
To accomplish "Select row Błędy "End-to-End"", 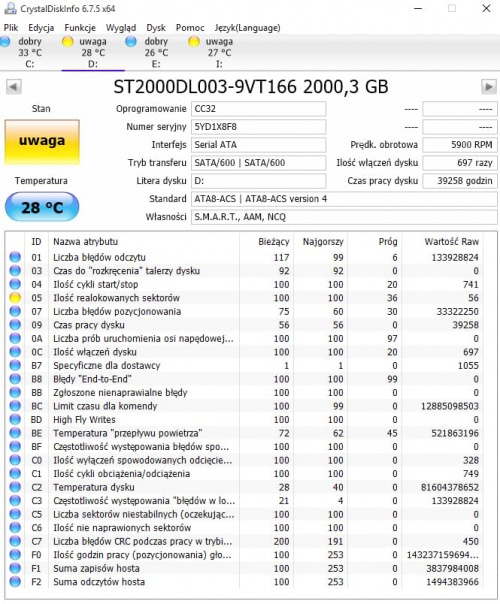I will pyautogui.click(x=245, y=379).
